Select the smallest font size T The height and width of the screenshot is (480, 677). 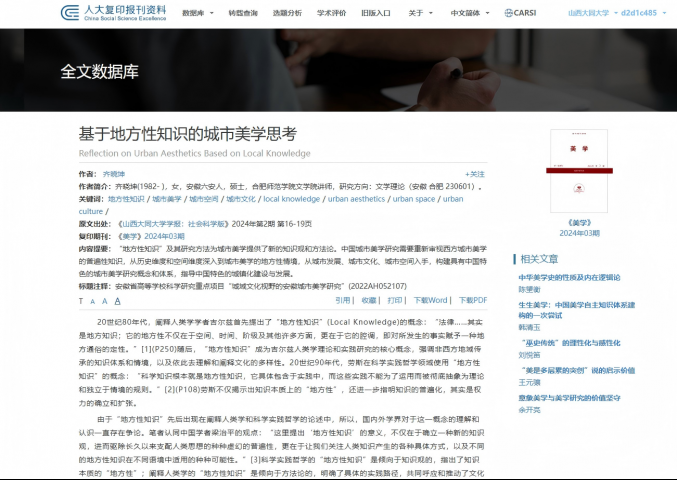[x=83, y=300]
